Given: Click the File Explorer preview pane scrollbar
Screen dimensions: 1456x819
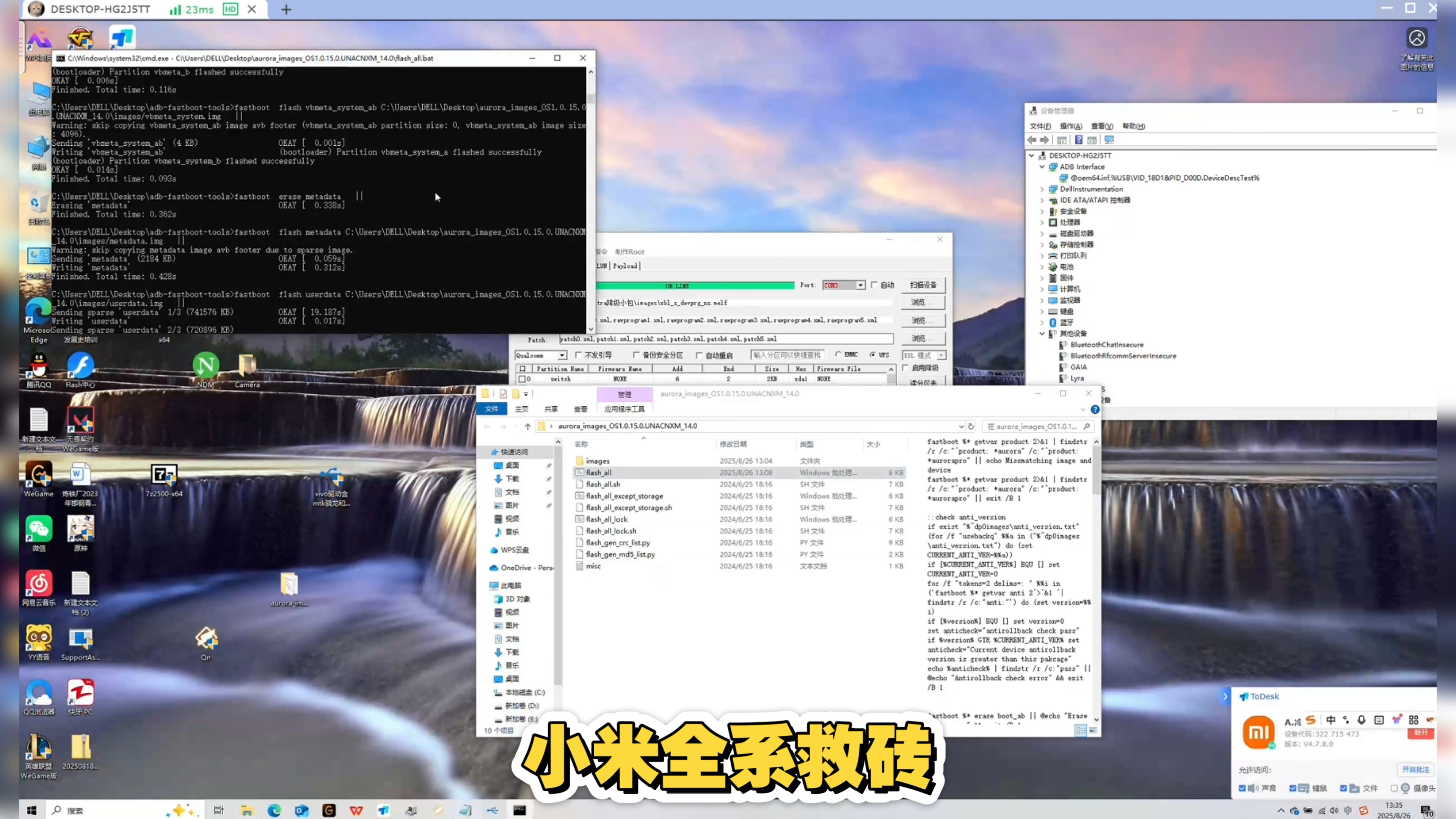Looking at the screenshot, I should point(1097,580).
